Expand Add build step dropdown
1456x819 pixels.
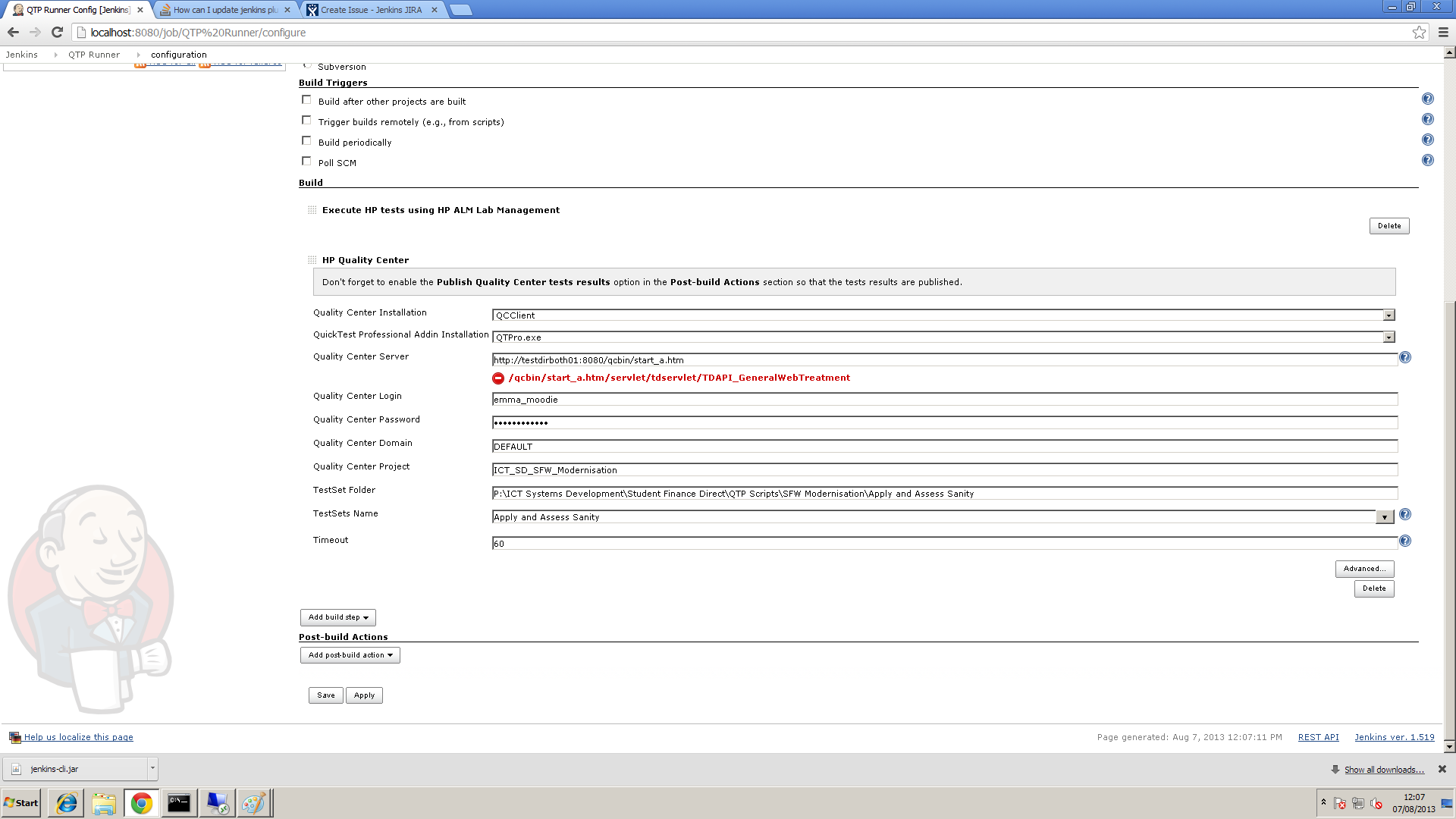point(337,618)
